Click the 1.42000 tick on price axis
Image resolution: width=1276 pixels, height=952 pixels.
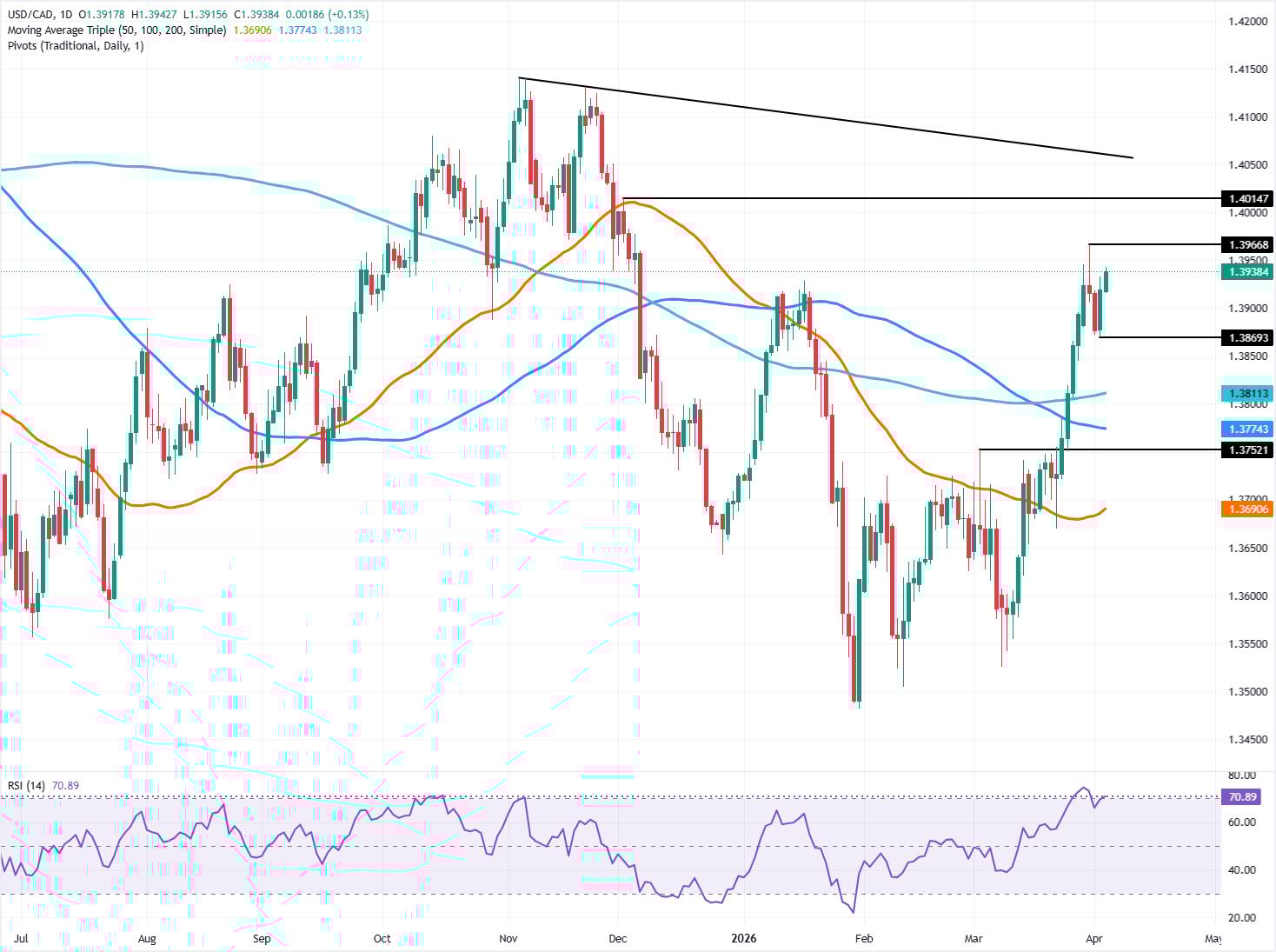pyautogui.click(x=1246, y=21)
